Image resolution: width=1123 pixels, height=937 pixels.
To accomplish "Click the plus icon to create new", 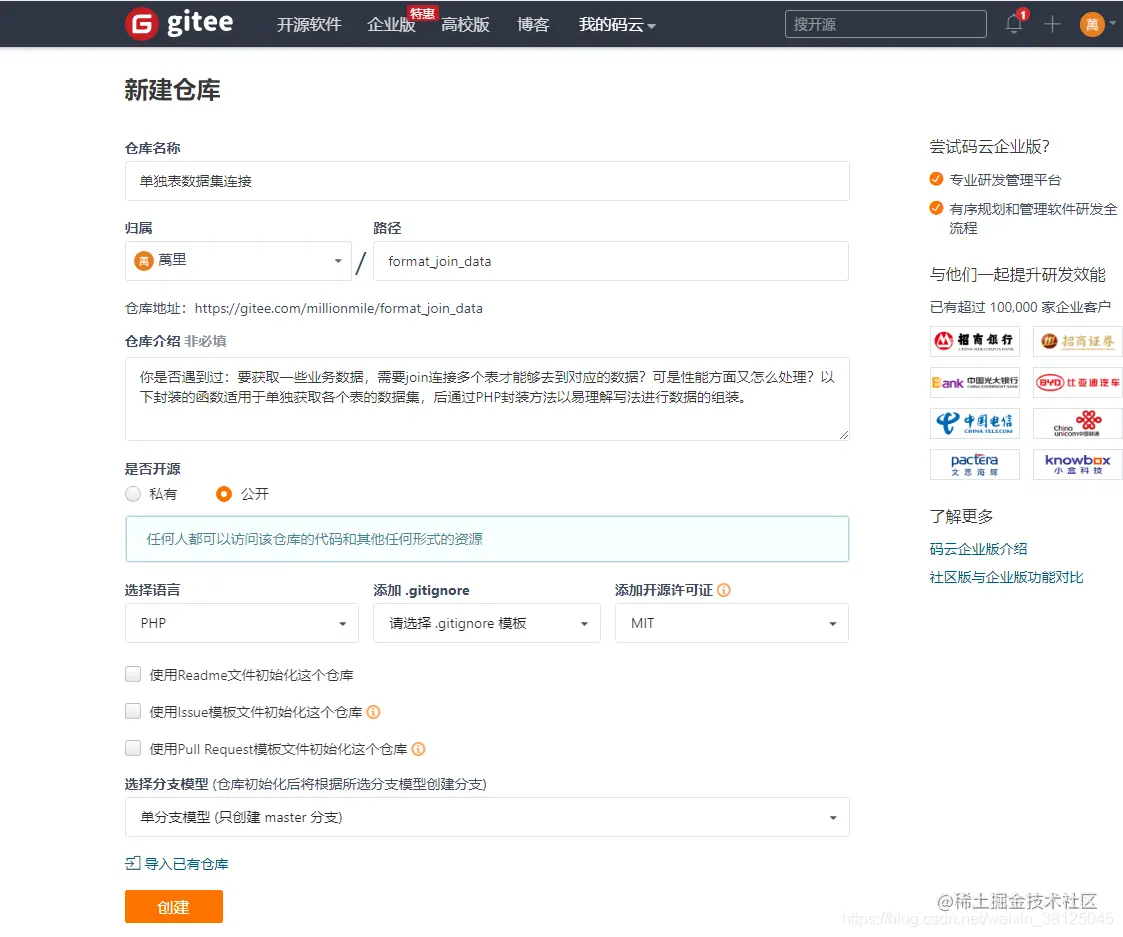I will [1051, 25].
